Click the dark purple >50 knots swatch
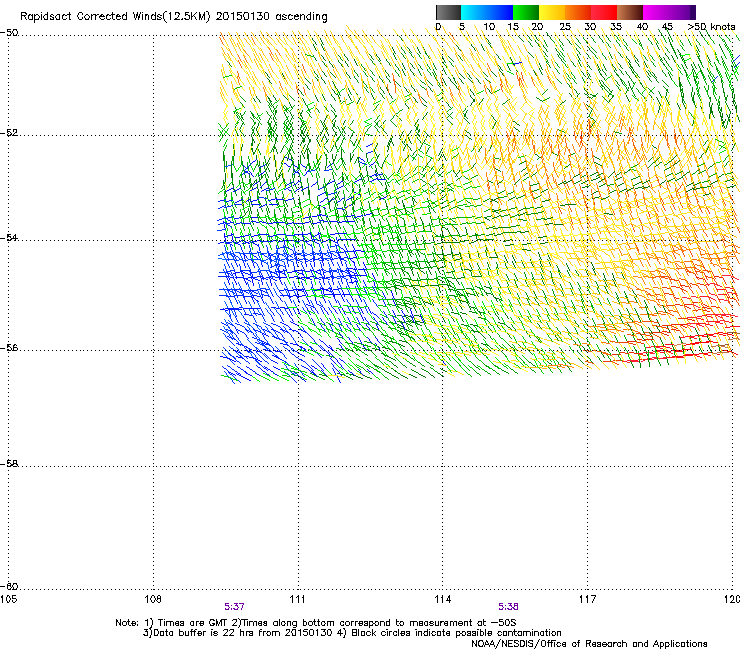740x650 pixels. [693, 12]
